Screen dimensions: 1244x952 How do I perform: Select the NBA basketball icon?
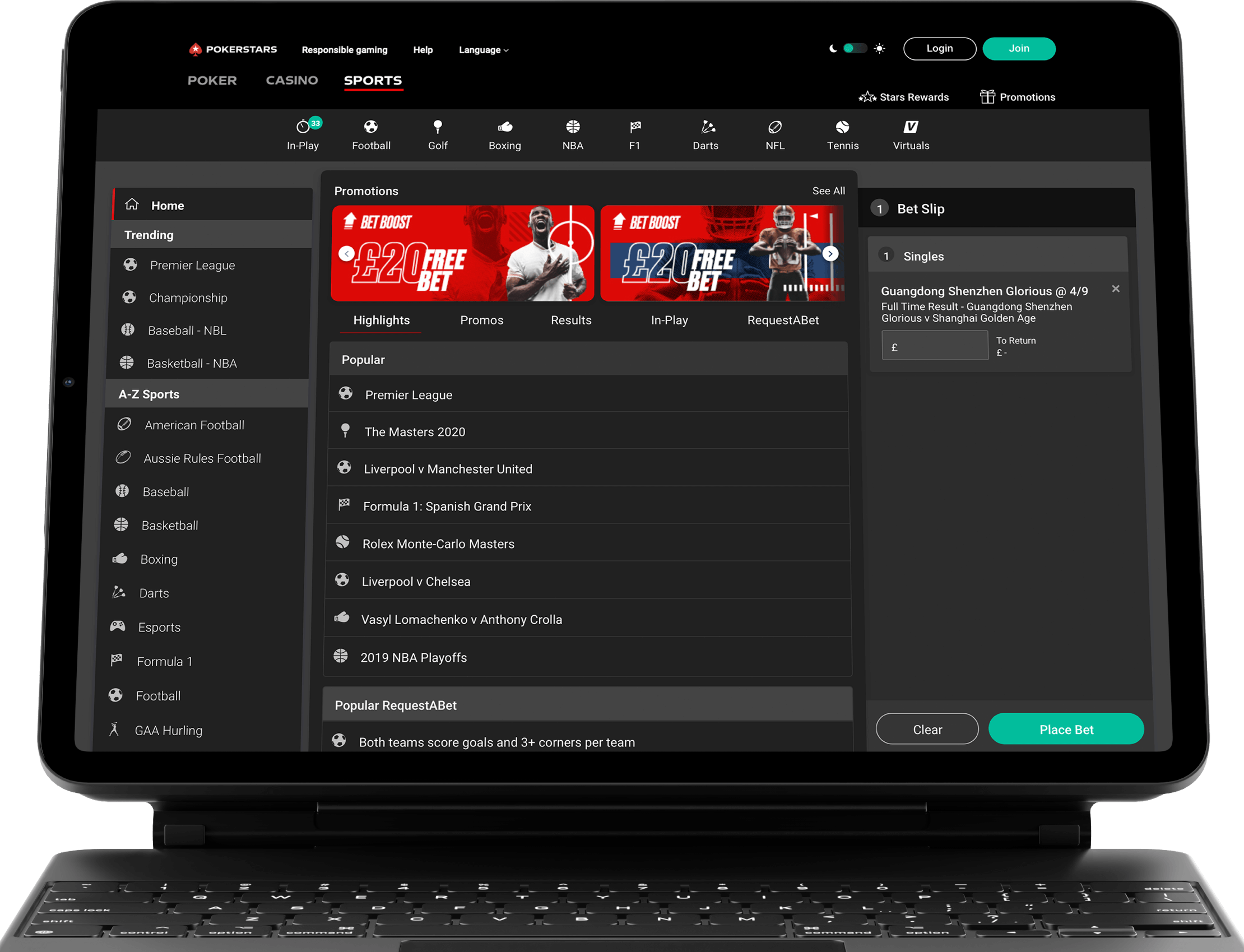[573, 127]
